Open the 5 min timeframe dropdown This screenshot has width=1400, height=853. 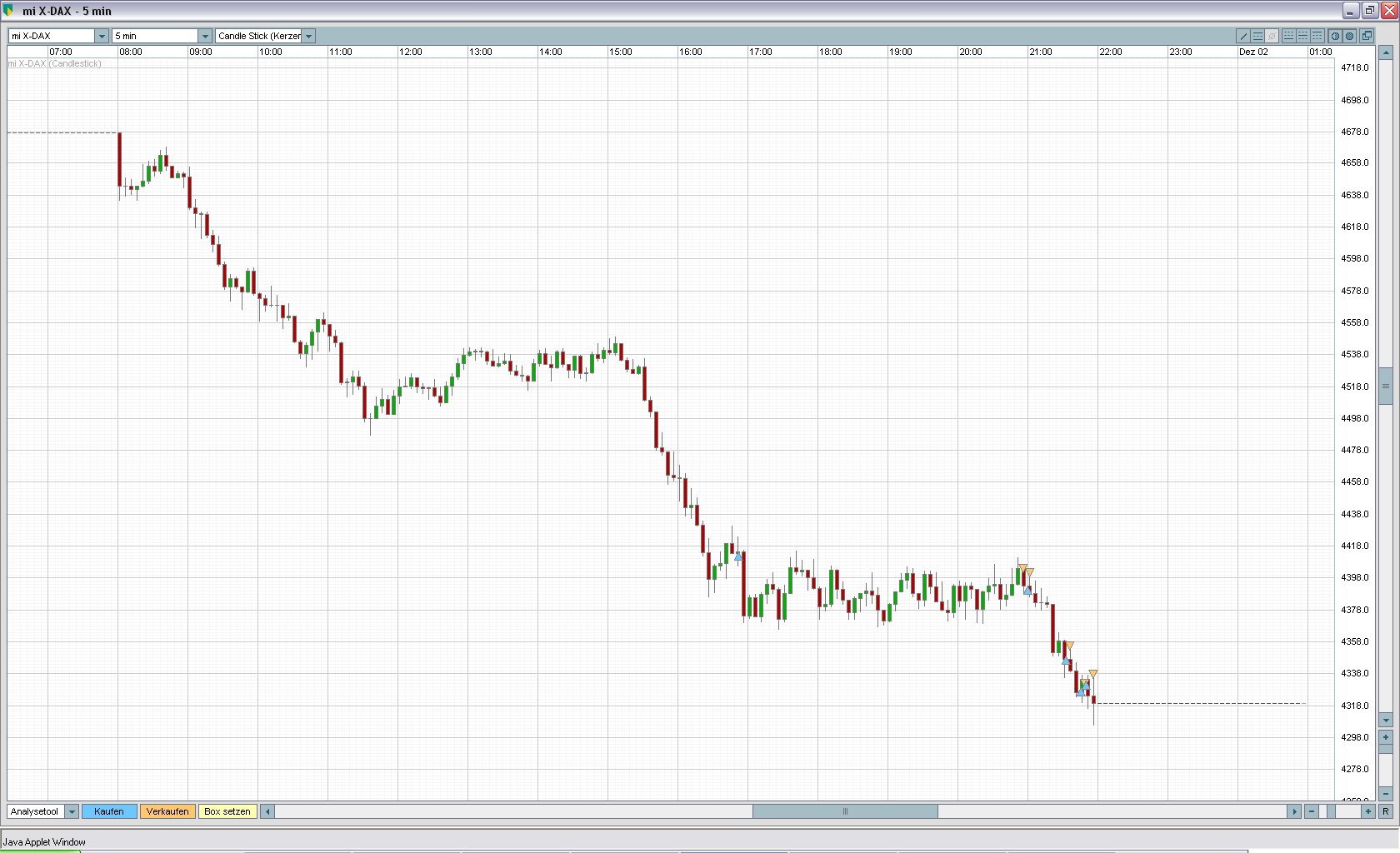pos(205,36)
